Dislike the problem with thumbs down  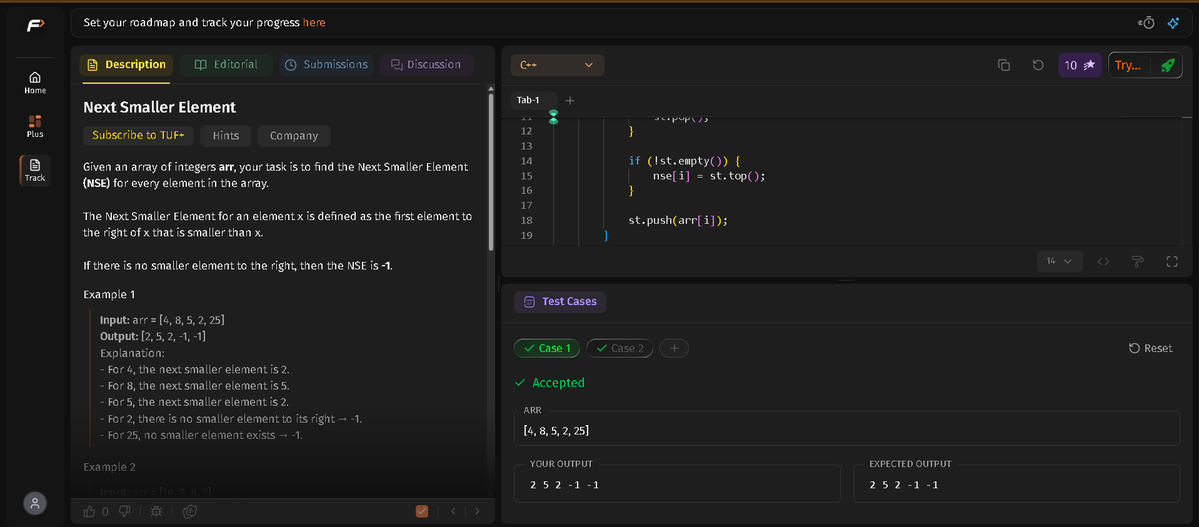(125, 511)
